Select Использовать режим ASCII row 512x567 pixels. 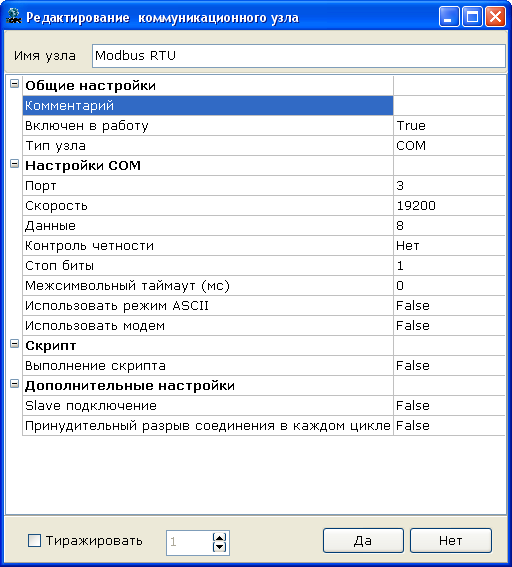208,306
